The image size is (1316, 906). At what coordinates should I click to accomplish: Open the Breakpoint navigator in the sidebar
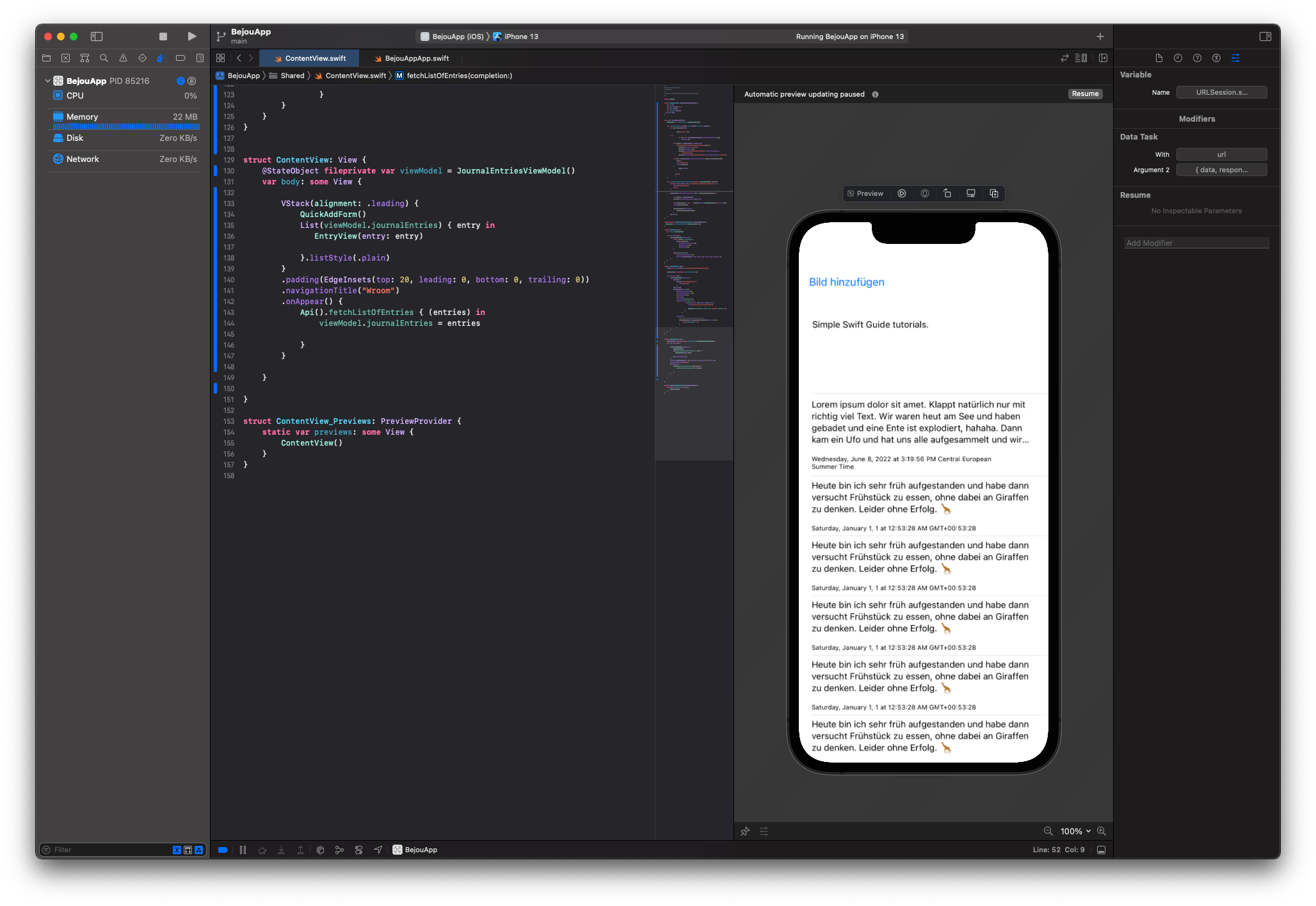click(181, 58)
